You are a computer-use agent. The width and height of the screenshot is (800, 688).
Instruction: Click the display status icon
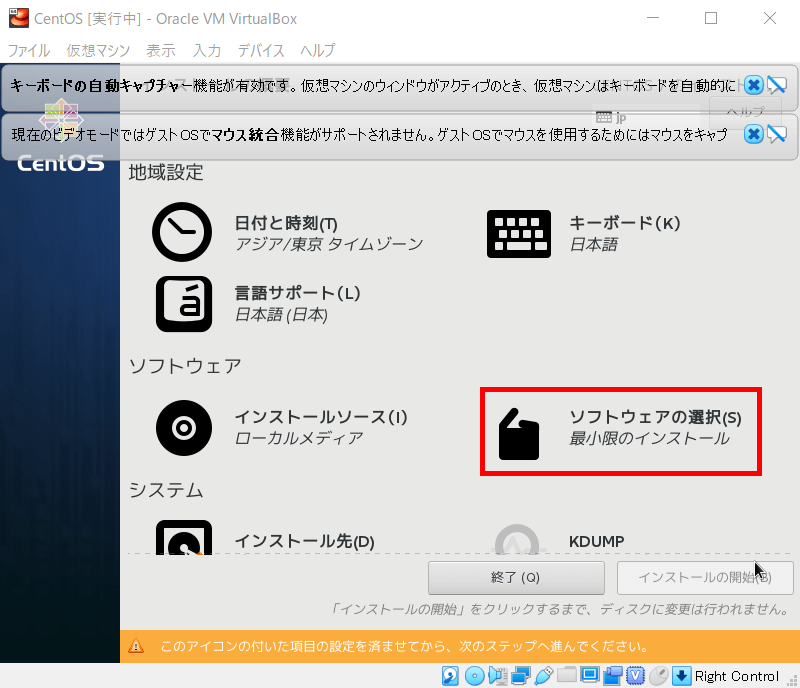pos(590,675)
